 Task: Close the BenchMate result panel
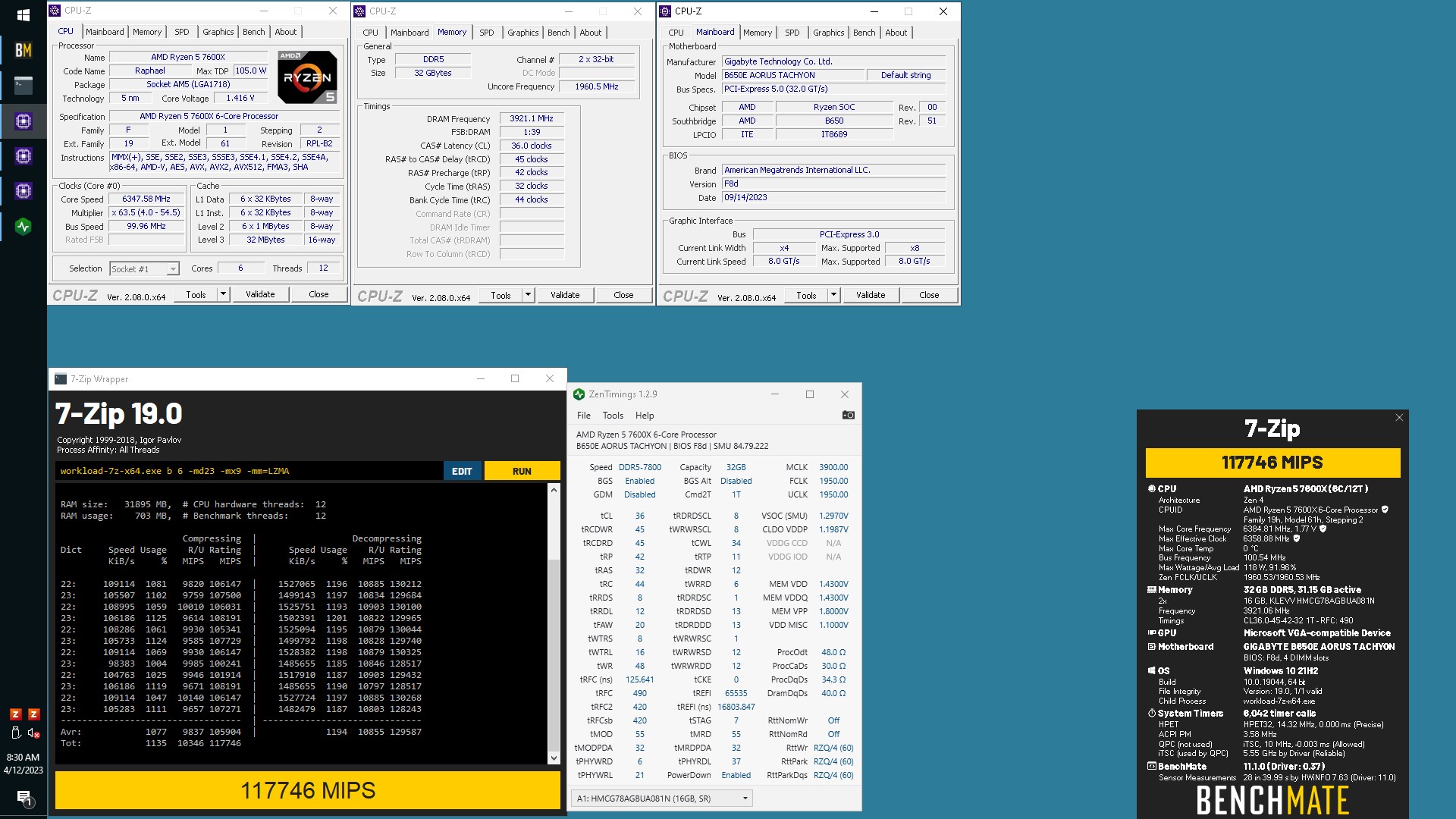(x=1399, y=418)
